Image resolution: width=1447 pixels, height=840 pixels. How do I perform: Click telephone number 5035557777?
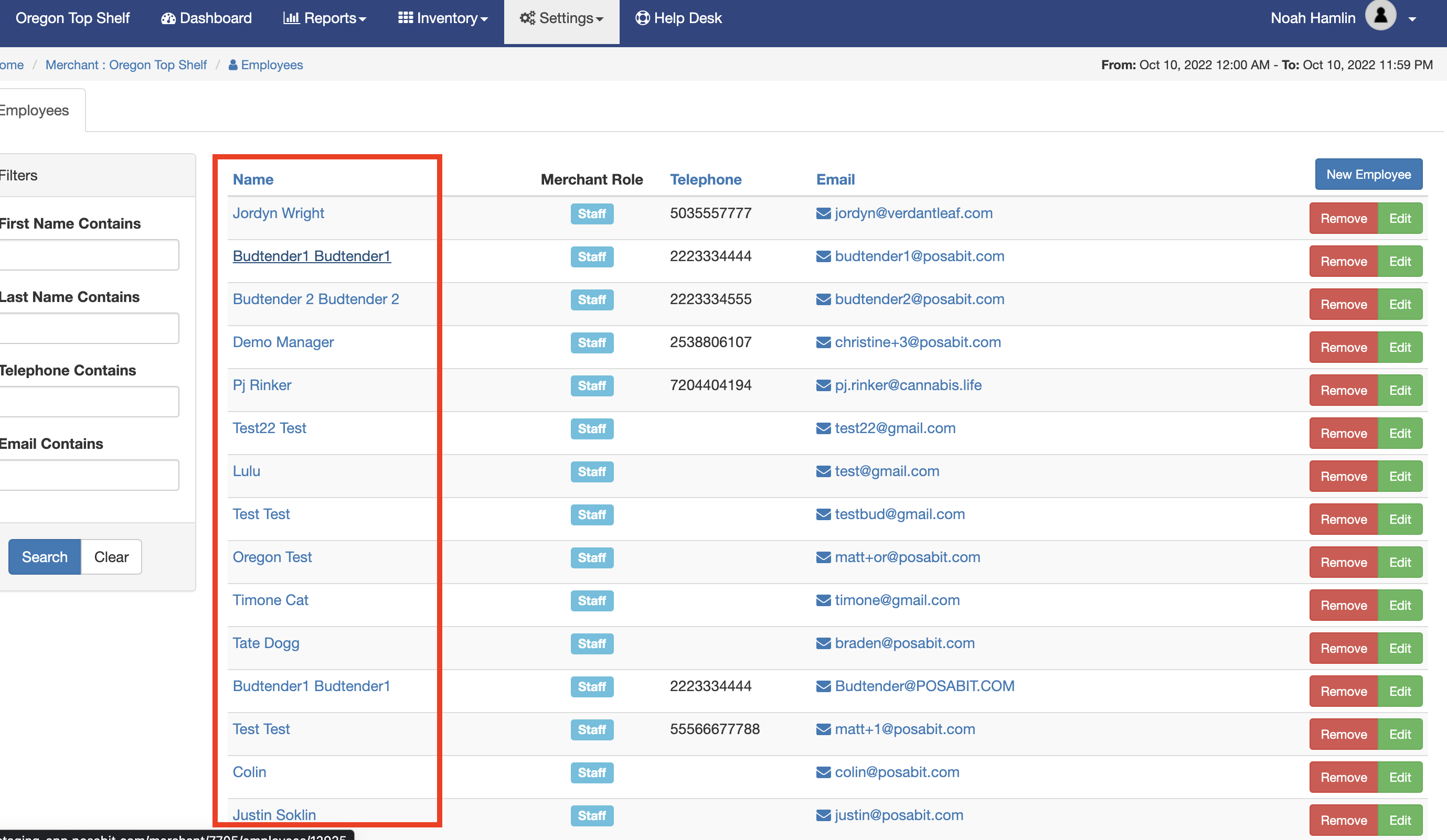(711, 213)
